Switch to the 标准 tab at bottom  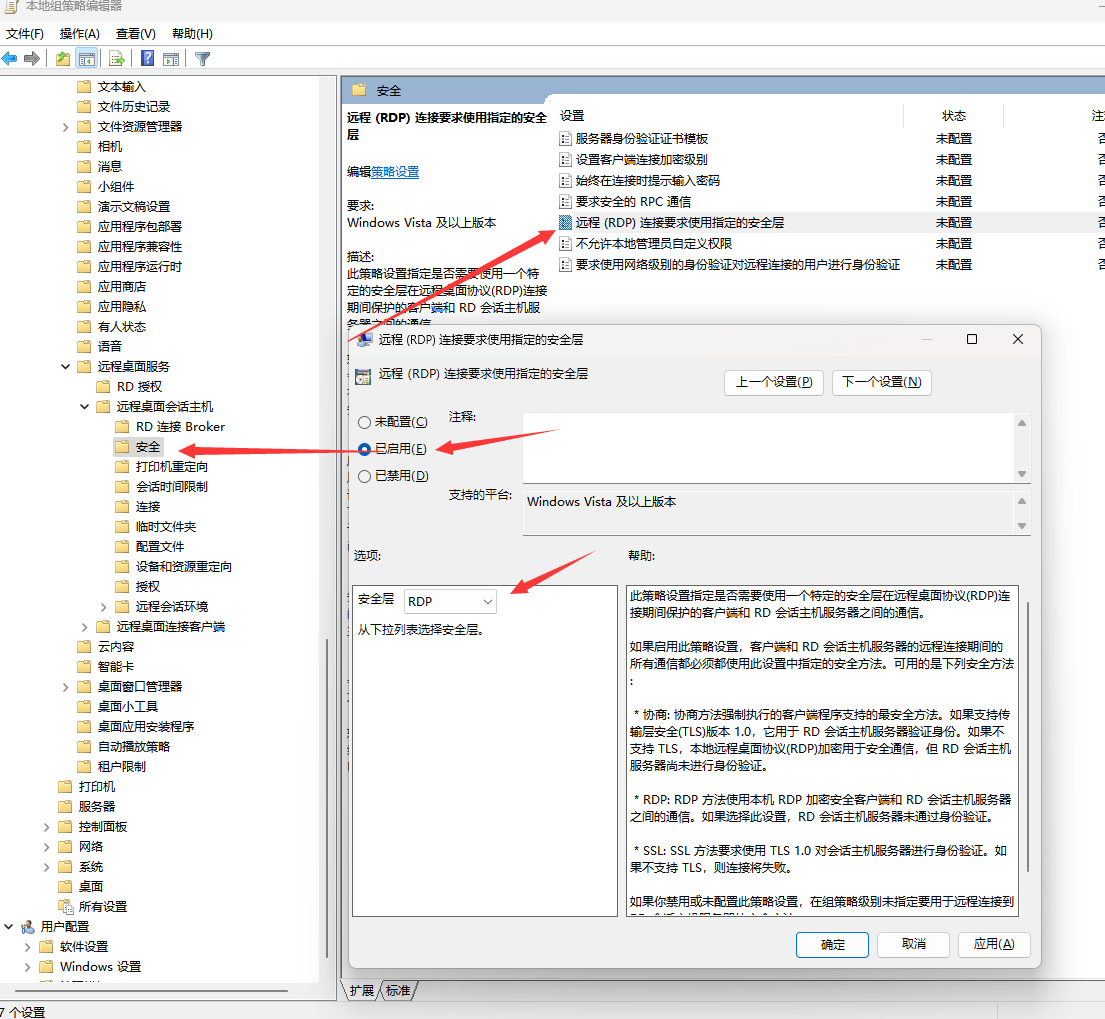pos(398,990)
